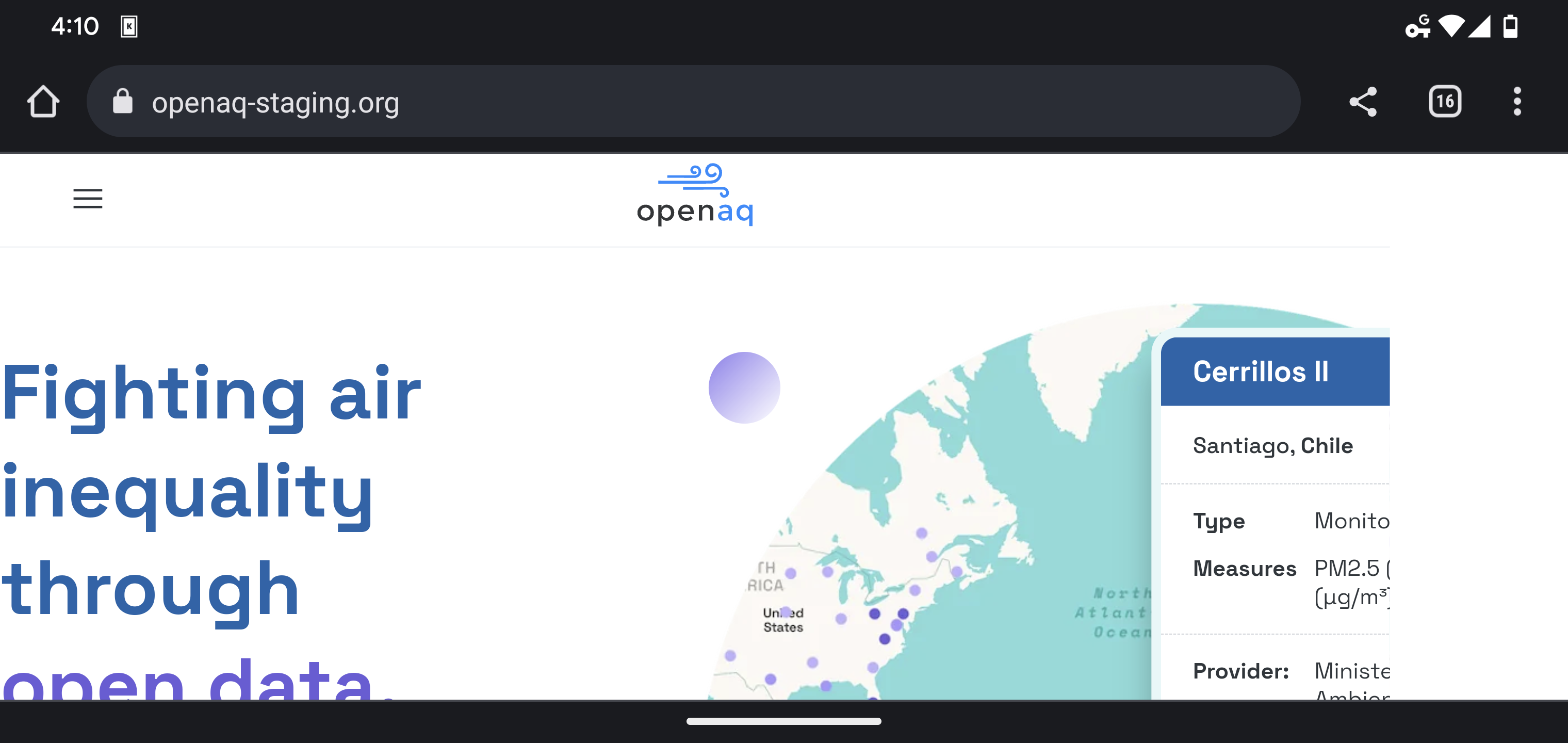Screen dimensions: 1568x743
Task: Click the Cerrillos II card header
Action: tap(1260, 372)
